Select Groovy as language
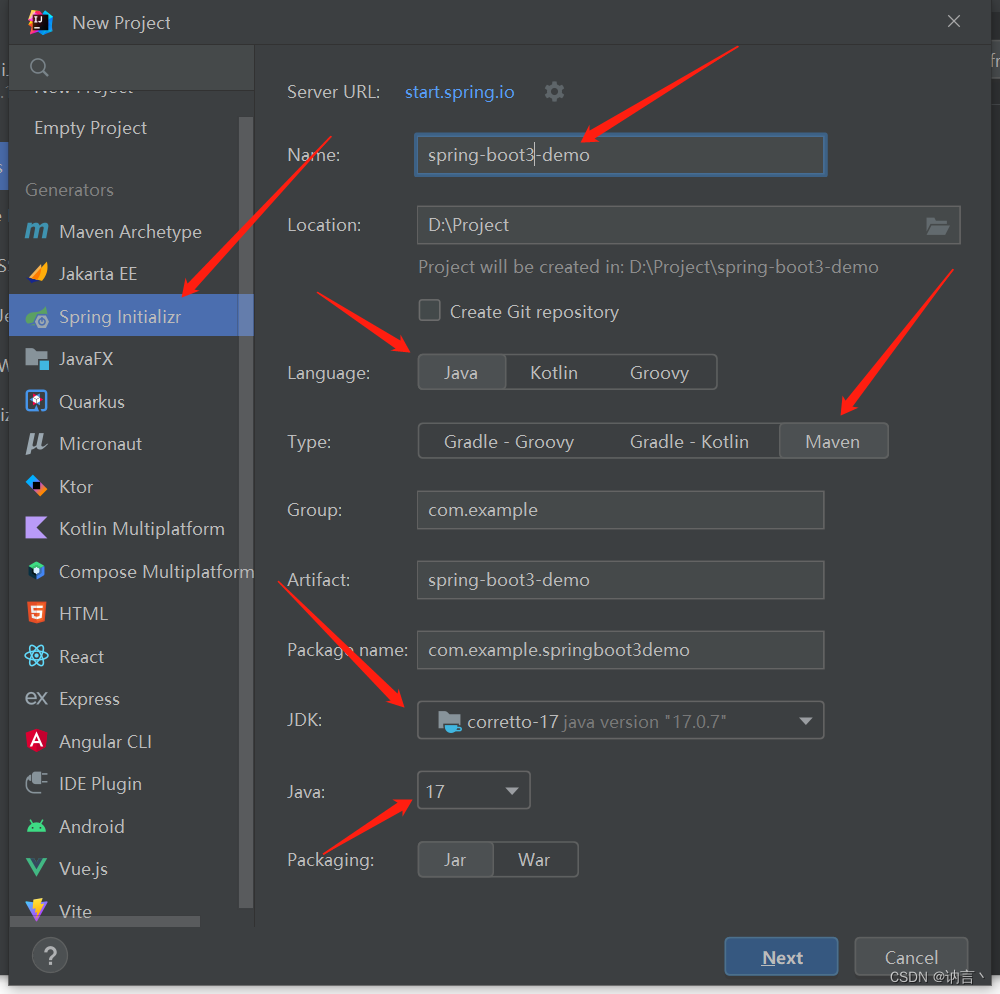The height and width of the screenshot is (994, 1000). pyautogui.click(x=659, y=372)
